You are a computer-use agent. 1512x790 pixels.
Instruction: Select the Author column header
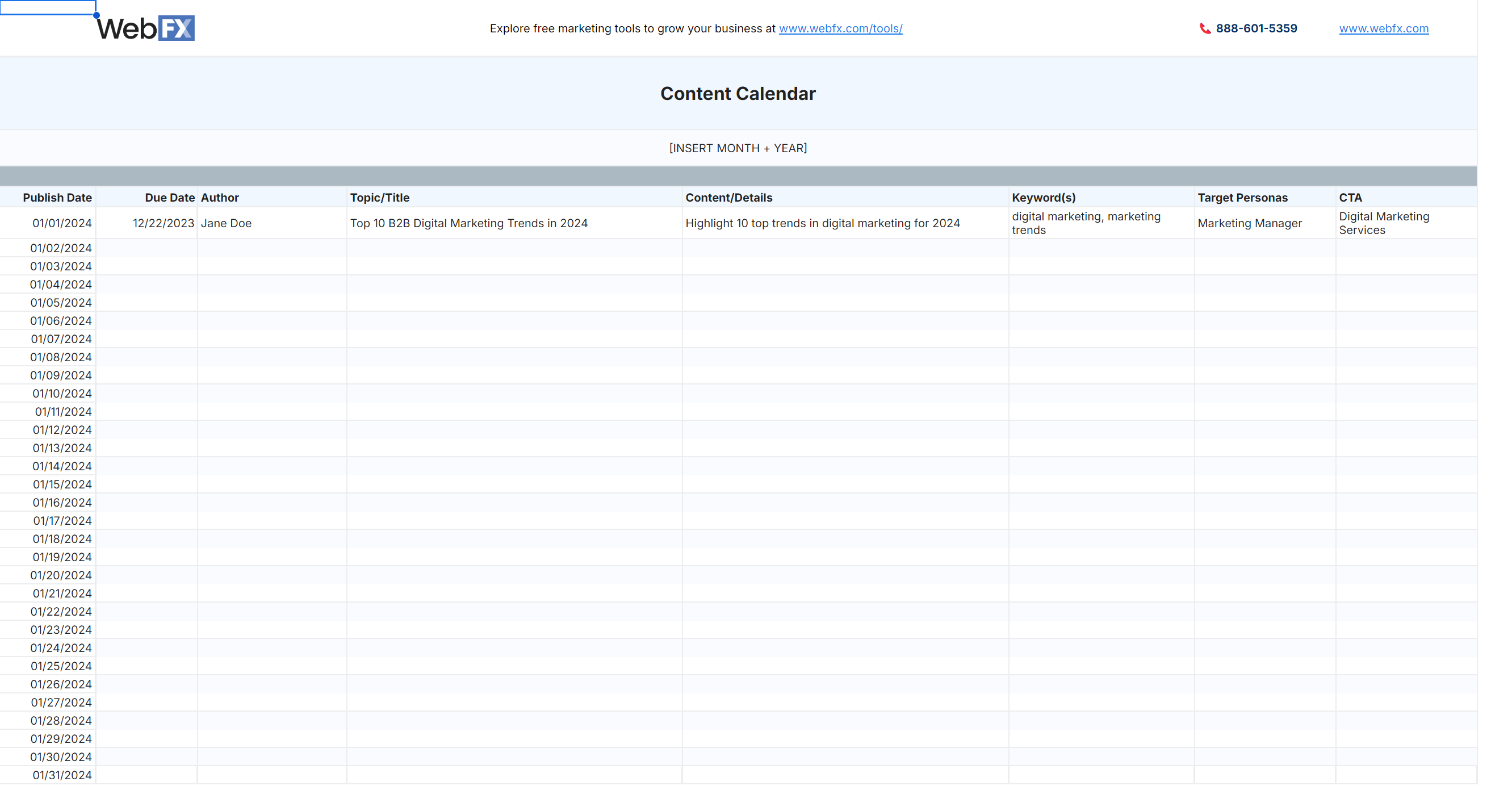click(x=272, y=197)
